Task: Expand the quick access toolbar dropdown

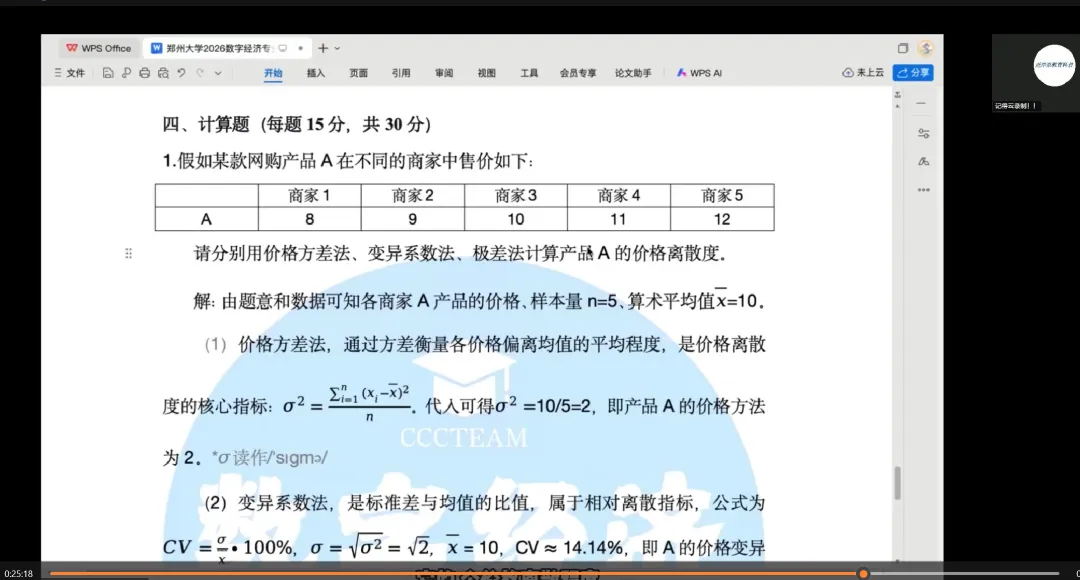Action: (218, 73)
